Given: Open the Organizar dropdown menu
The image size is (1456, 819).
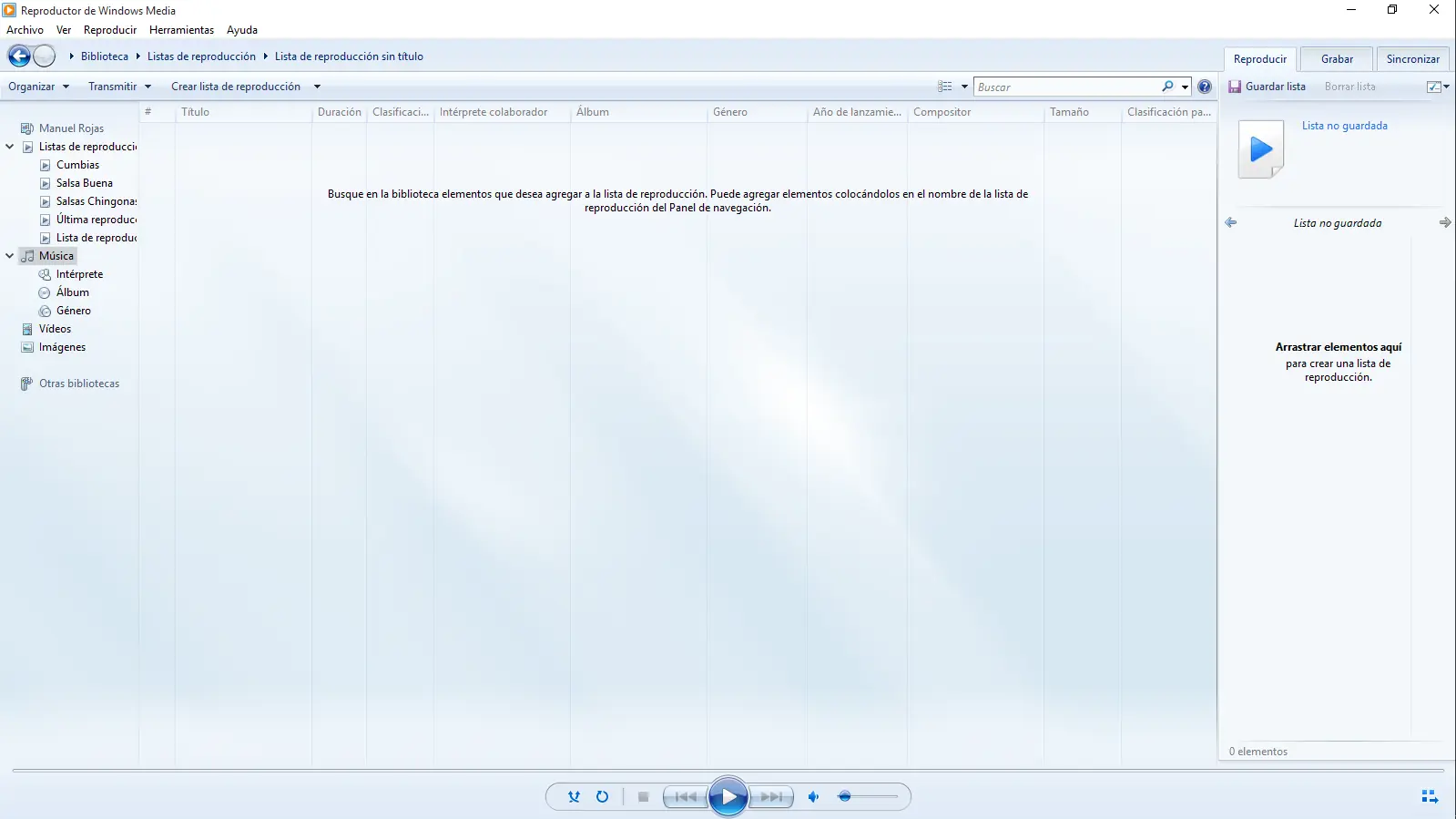Looking at the screenshot, I should 39,87.
